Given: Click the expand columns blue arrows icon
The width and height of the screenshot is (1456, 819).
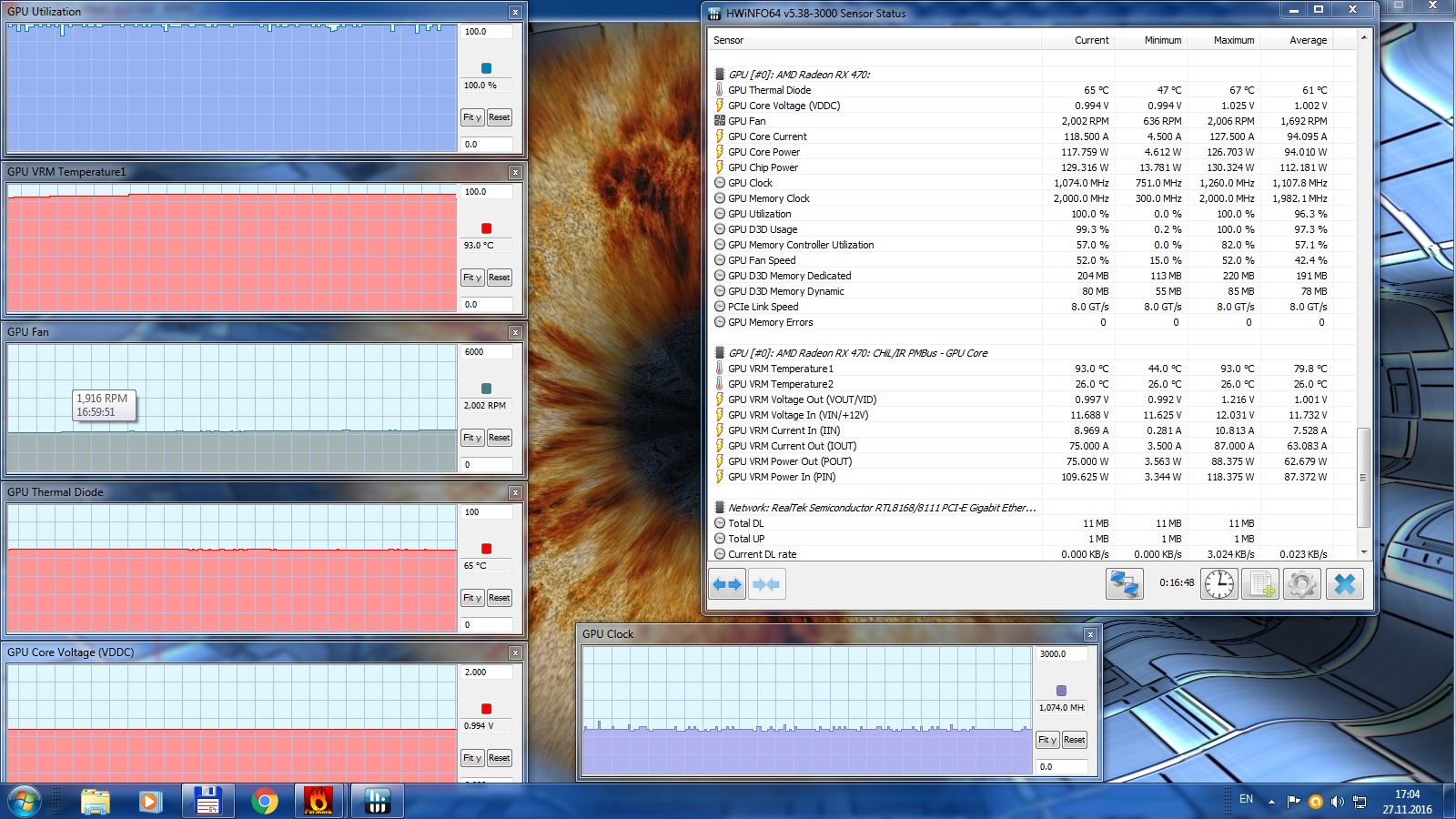Looking at the screenshot, I should click(727, 584).
